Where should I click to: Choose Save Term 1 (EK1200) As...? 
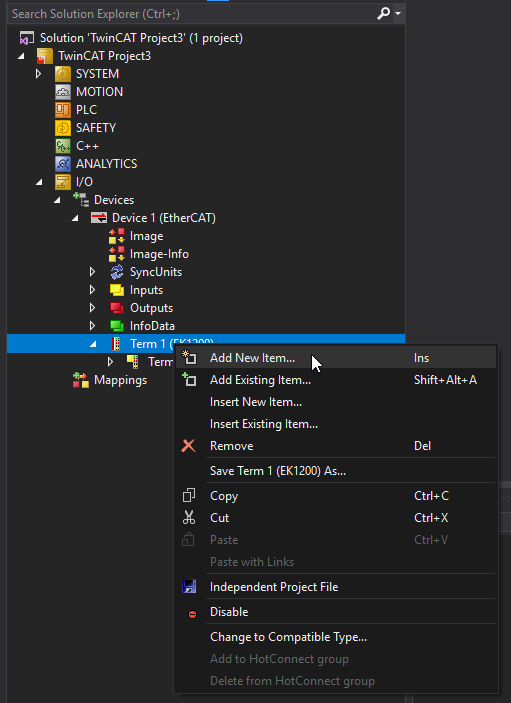click(x=336, y=471)
